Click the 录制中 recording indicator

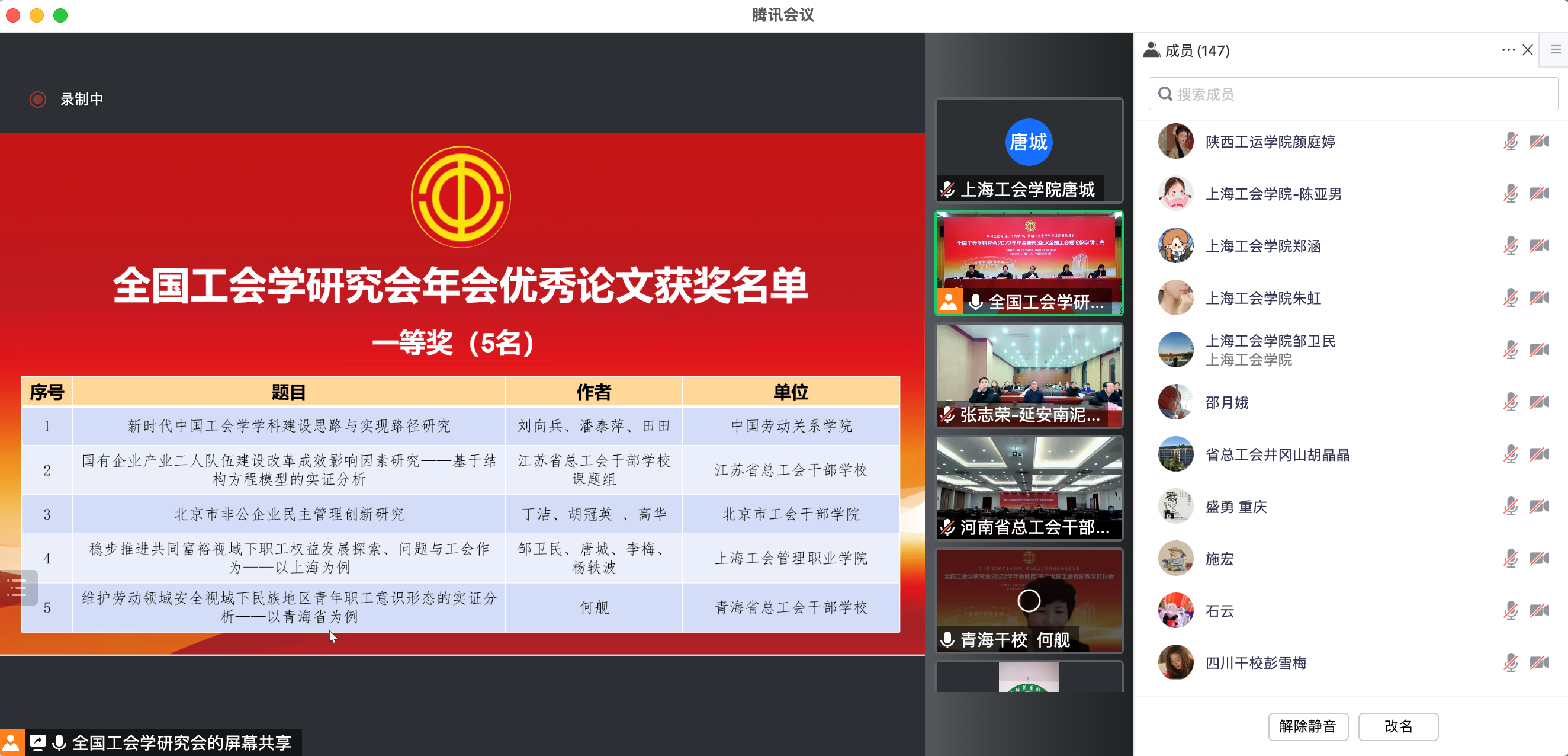pos(66,100)
